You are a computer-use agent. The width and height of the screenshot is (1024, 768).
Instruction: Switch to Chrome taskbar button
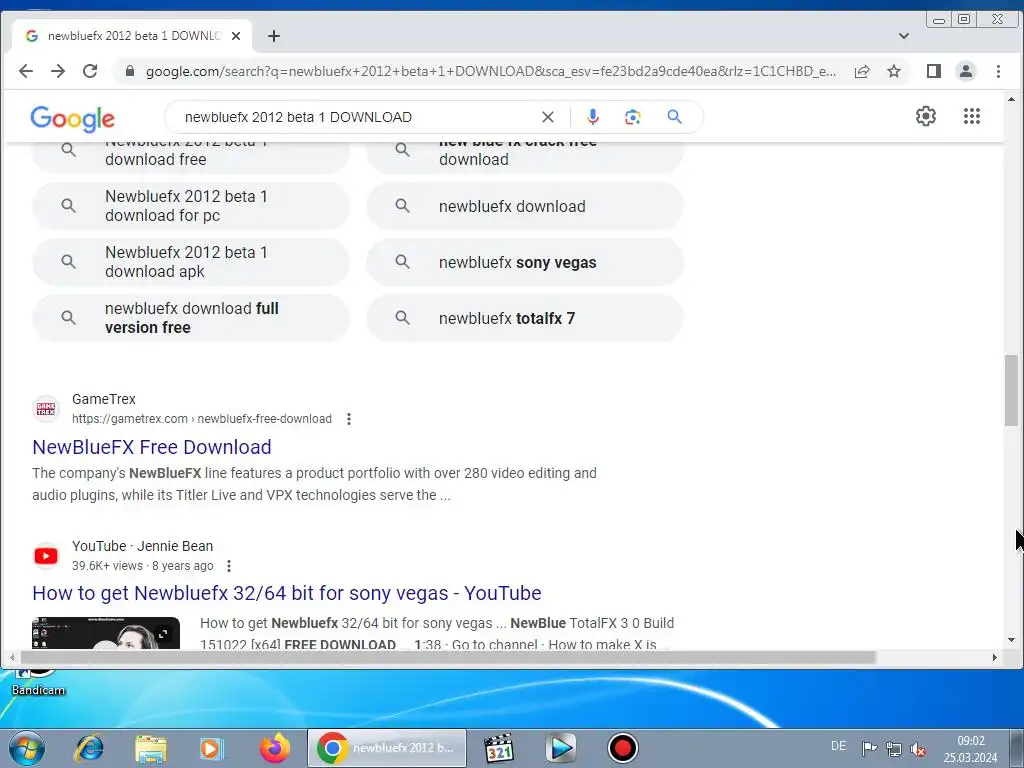pos(387,748)
